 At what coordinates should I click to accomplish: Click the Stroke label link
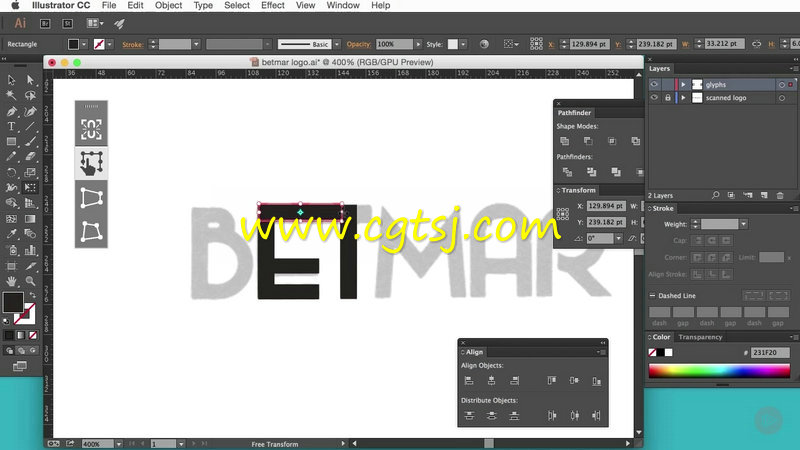pos(133,44)
